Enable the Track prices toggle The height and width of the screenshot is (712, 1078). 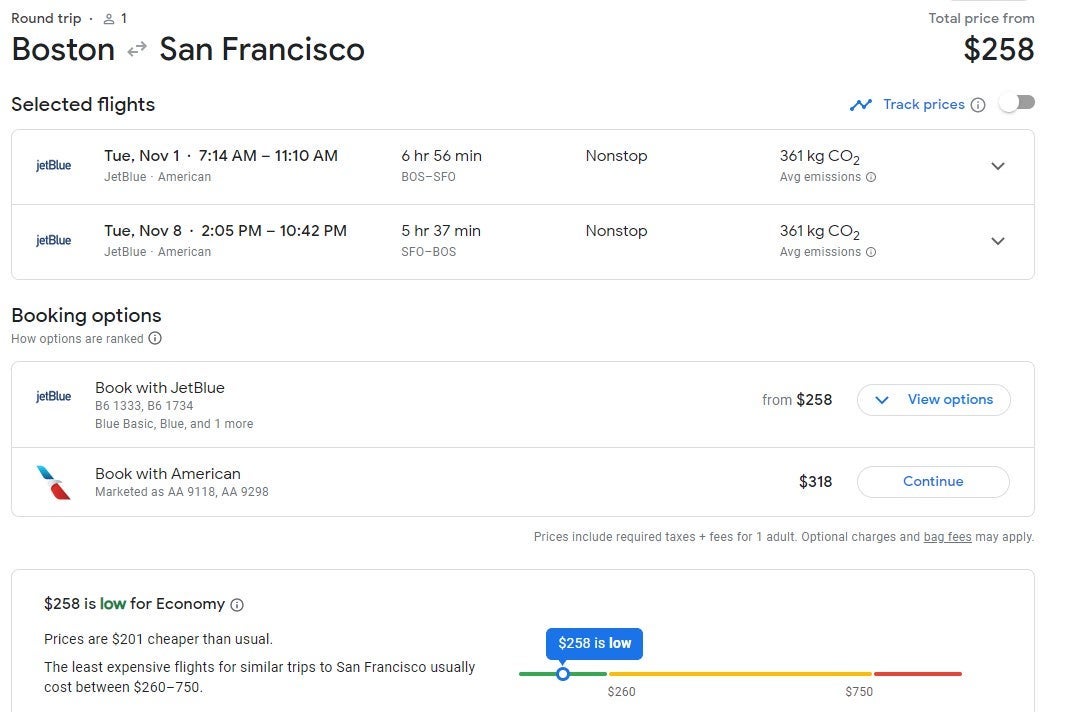pyautogui.click(x=1017, y=103)
